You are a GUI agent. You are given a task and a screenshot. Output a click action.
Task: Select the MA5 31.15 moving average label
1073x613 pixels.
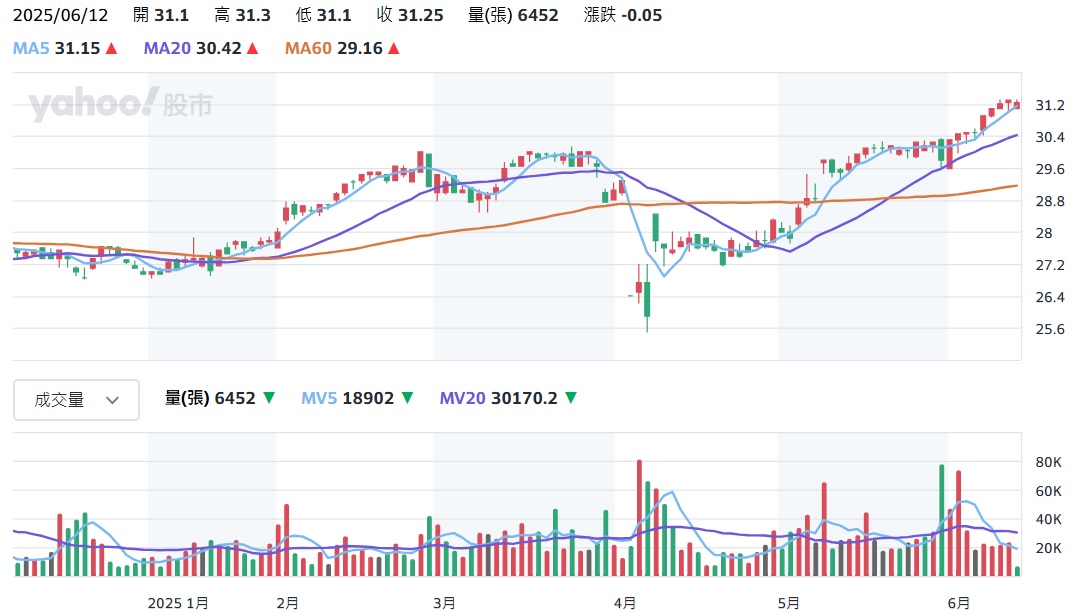(x=57, y=49)
